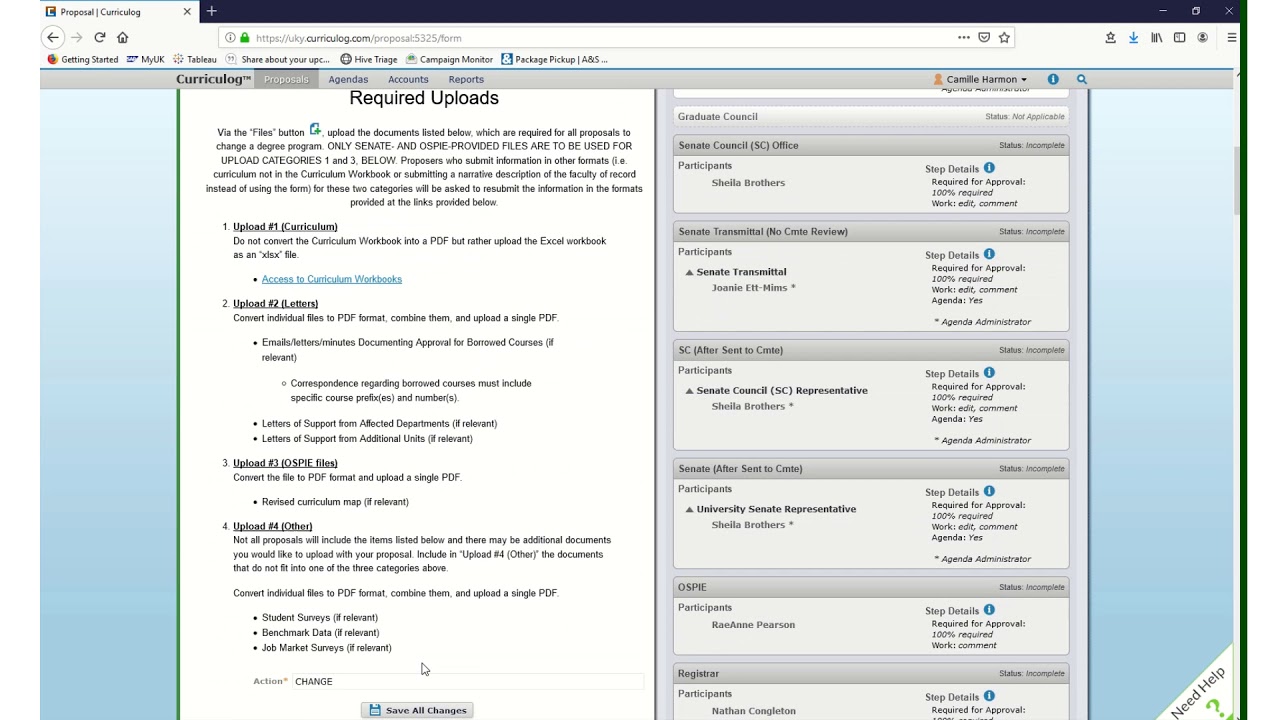Screen dimensions: 1280x720
Task: Collapse the Senate Transmittal participant group
Action: (689, 272)
